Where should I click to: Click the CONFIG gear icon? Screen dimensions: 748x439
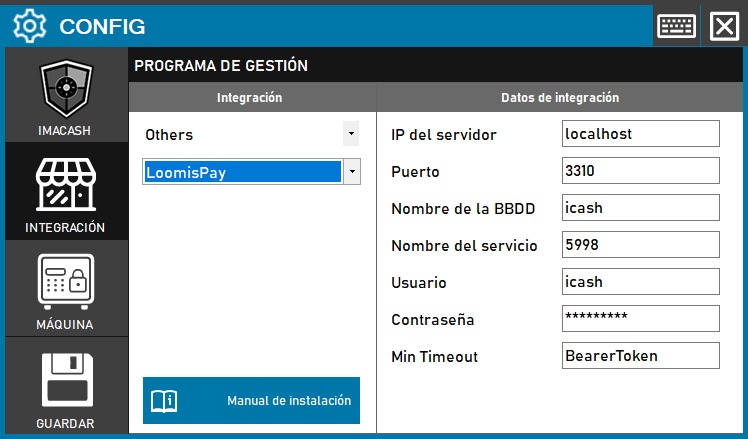(x=30, y=26)
